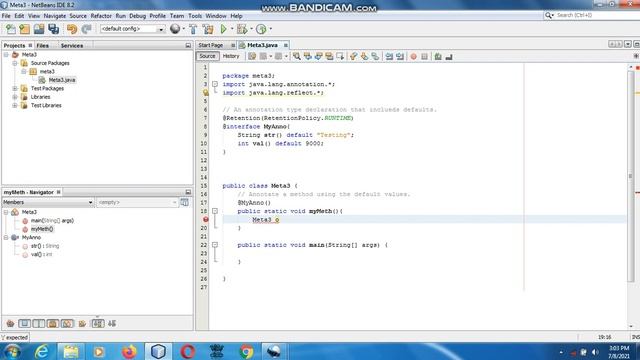
Task: Open the Run Project arrow dropdown
Action: (232, 29)
